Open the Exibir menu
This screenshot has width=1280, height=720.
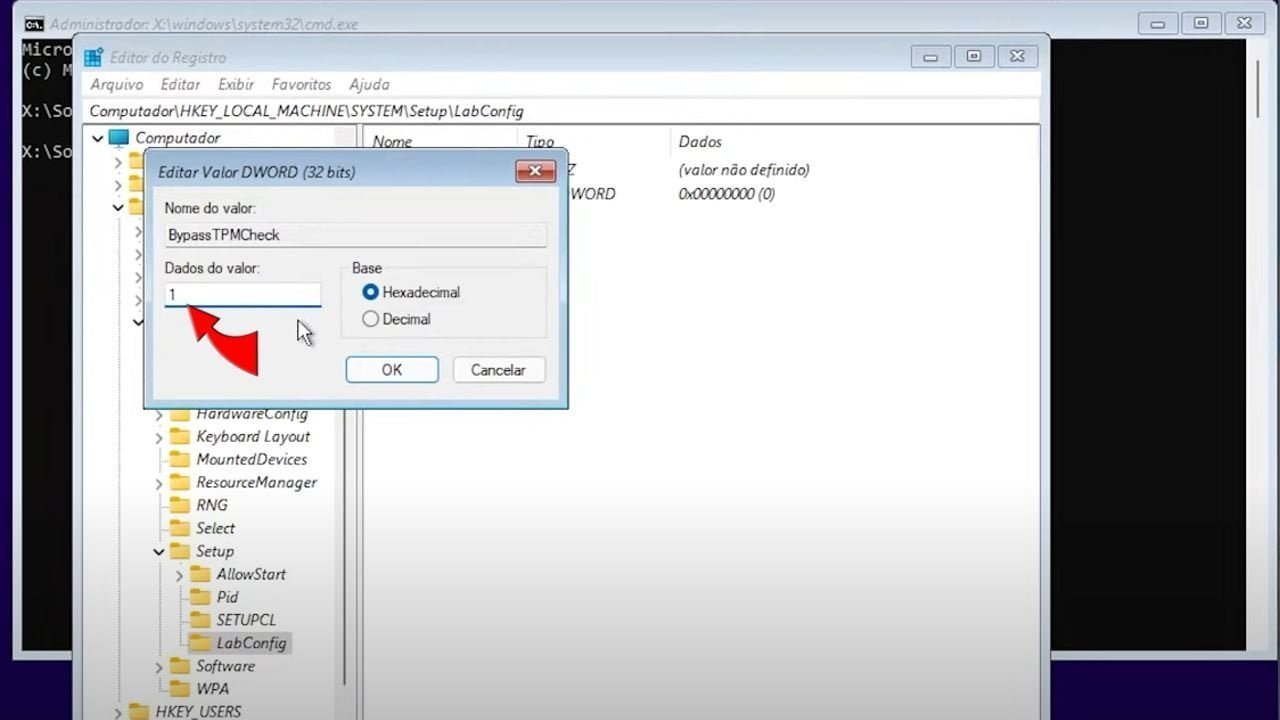[236, 84]
